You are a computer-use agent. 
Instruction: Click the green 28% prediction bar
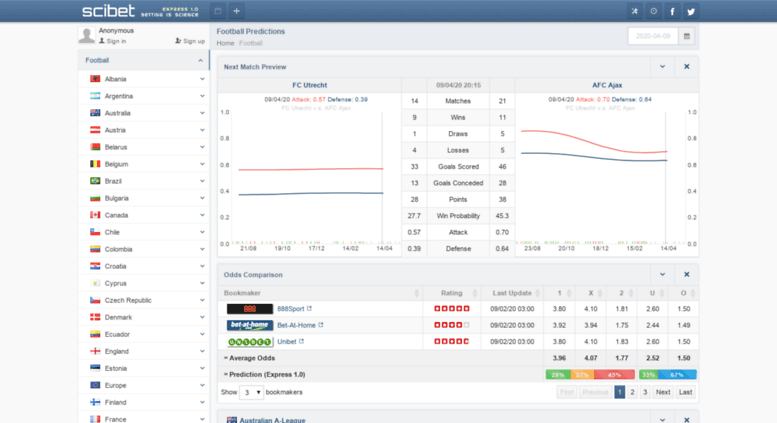(558, 375)
